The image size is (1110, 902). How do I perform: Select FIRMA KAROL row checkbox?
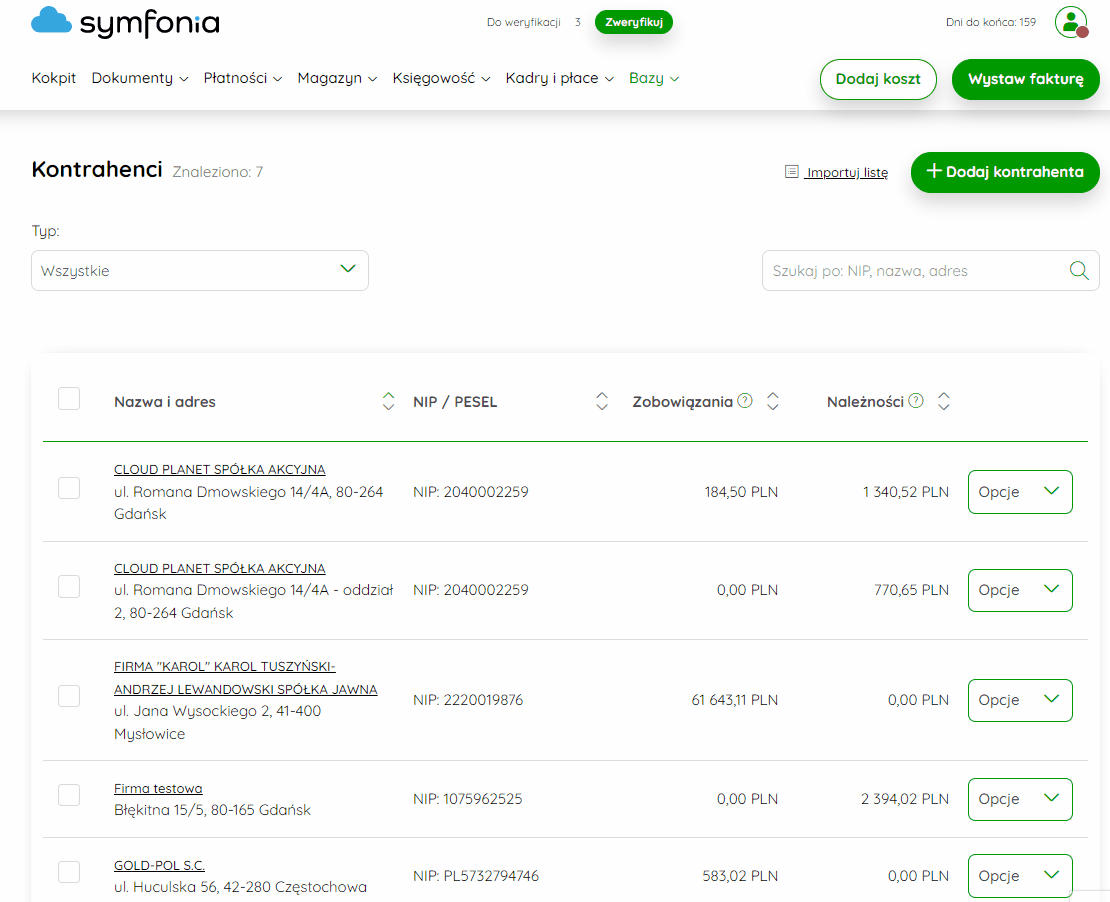coord(69,696)
